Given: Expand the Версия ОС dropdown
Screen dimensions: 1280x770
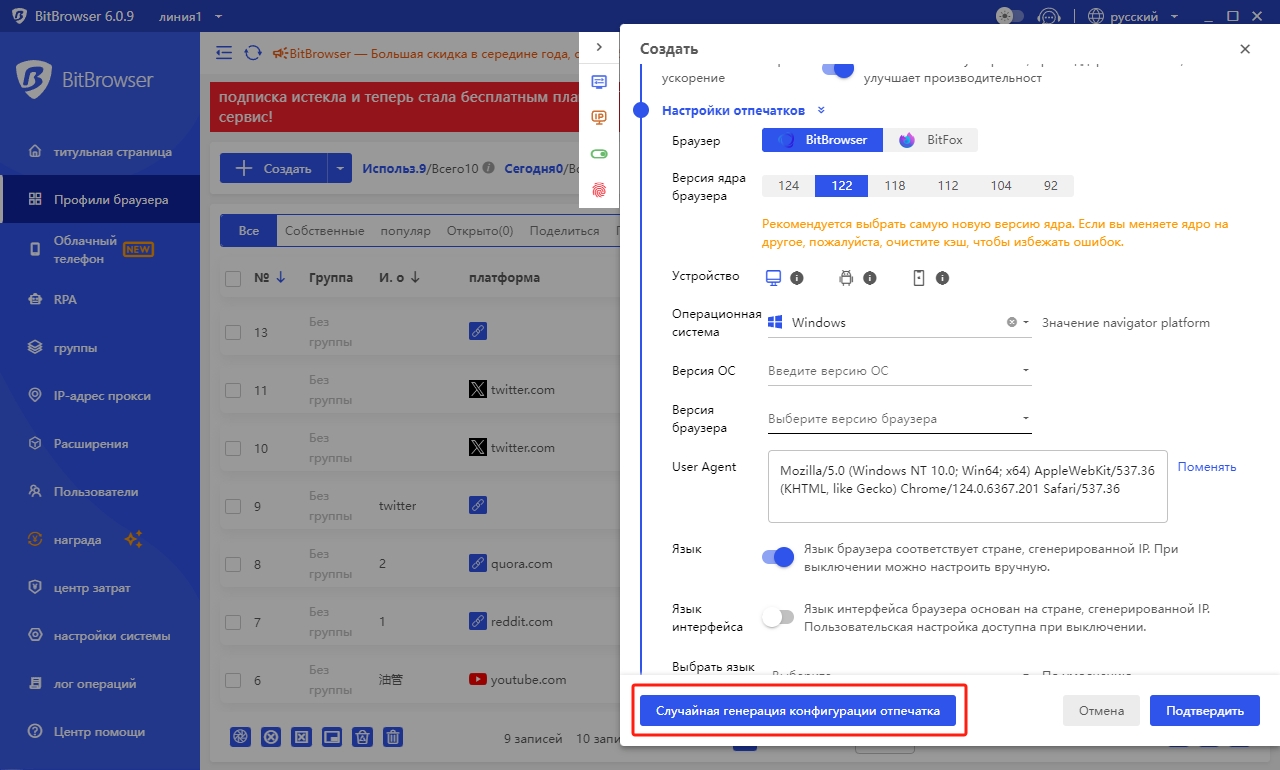Looking at the screenshot, I should (898, 371).
